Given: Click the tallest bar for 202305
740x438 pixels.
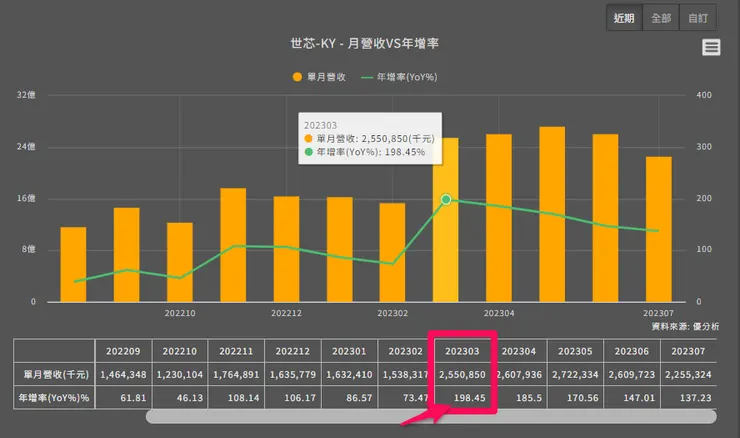Looking at the screenshot, I should point(552,214).
